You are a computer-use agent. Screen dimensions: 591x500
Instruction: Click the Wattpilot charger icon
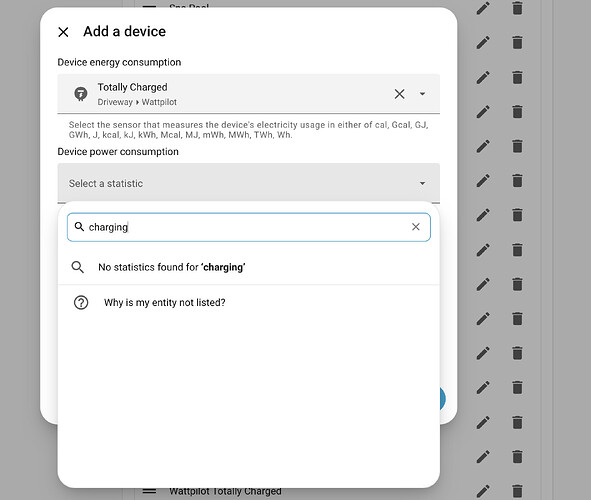81,94
